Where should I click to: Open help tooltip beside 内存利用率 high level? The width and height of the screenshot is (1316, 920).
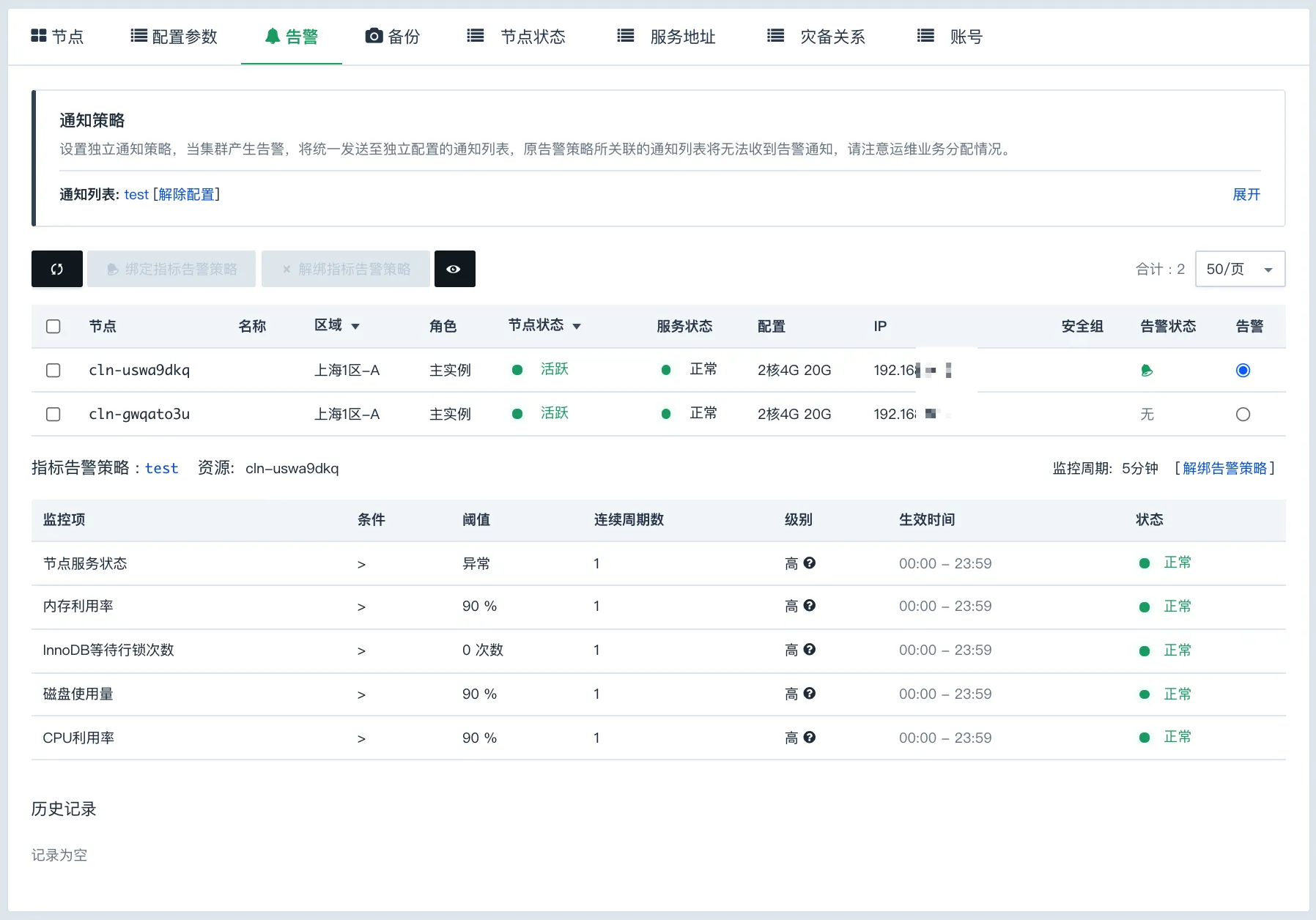click(808, 606)
